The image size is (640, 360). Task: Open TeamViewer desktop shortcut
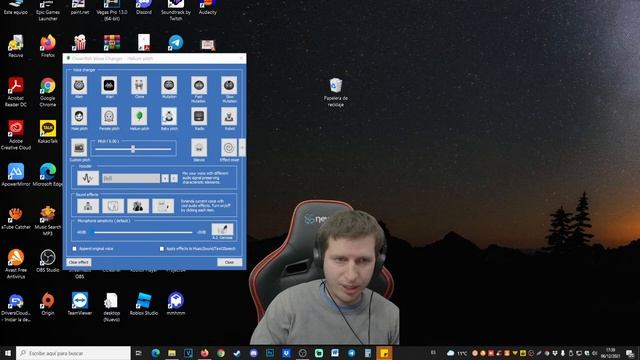[80, 304]
